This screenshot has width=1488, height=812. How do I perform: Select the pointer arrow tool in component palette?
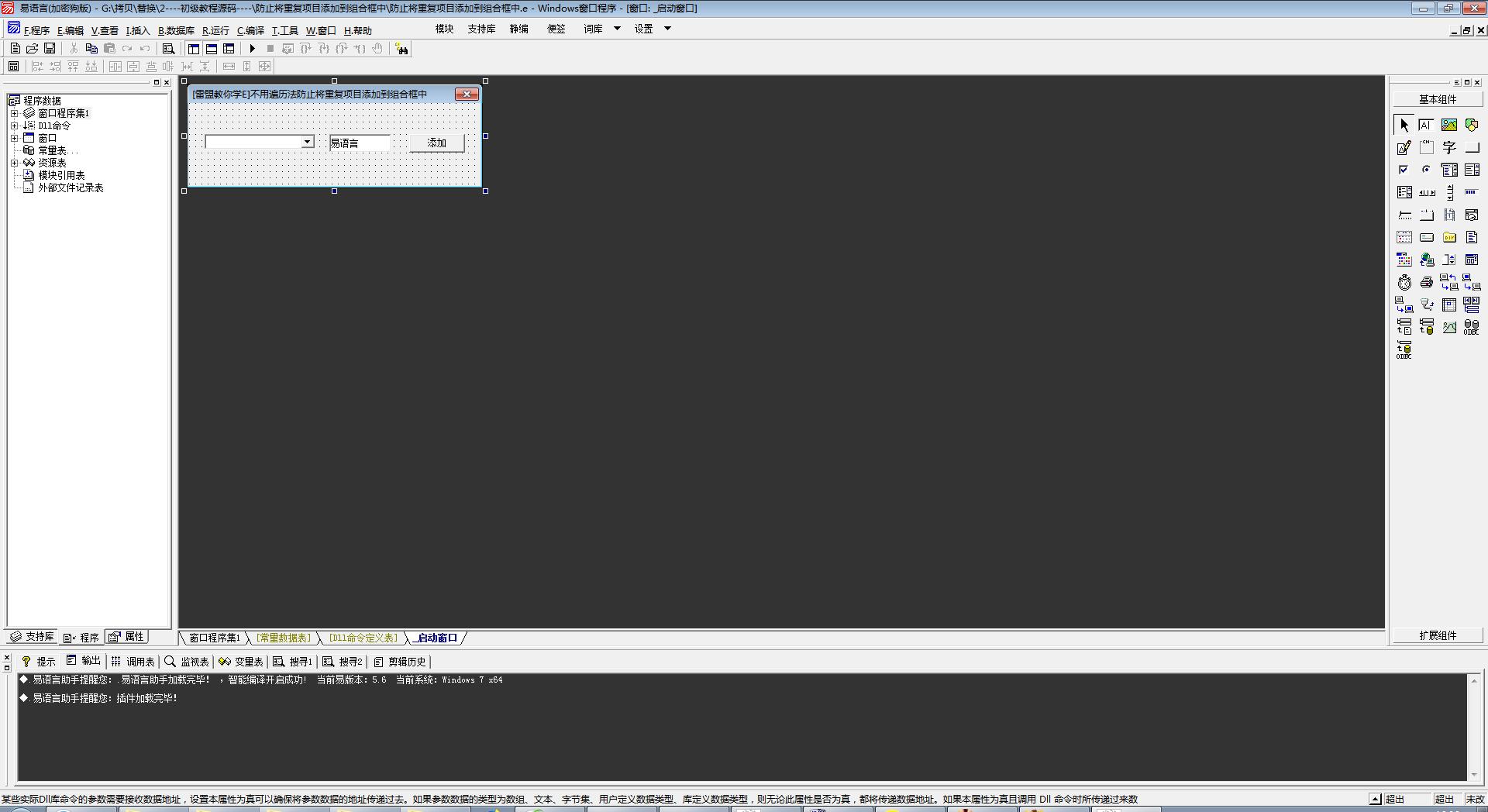(x=1404, y=125)
